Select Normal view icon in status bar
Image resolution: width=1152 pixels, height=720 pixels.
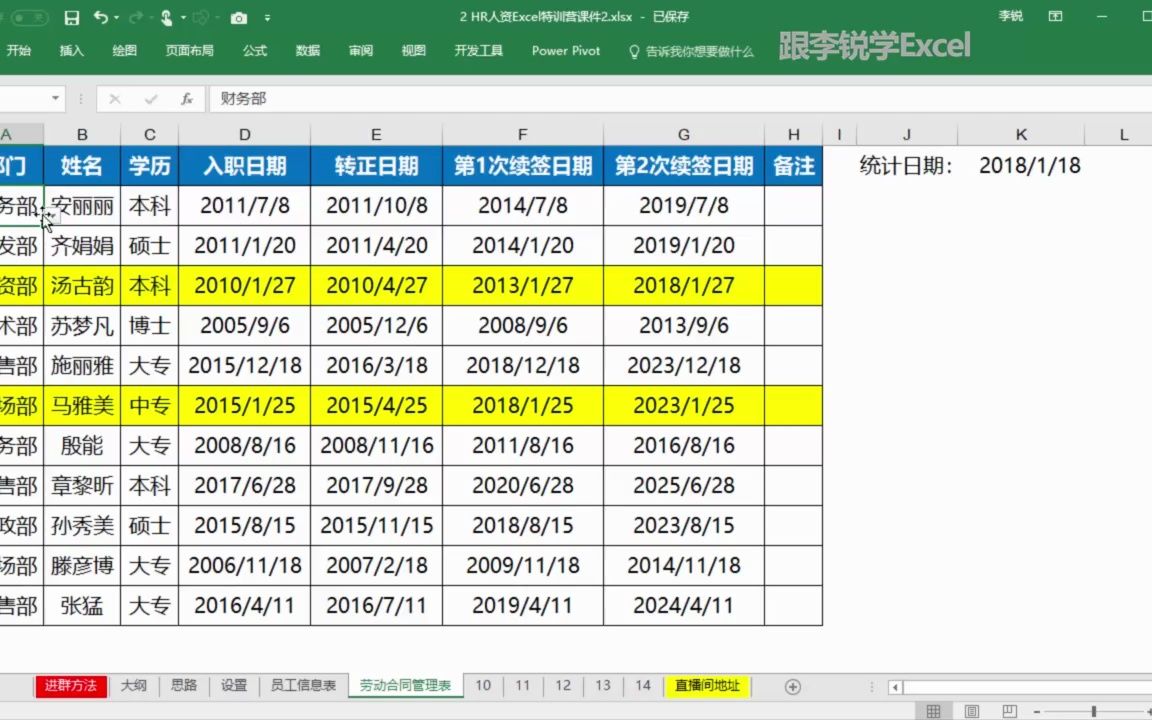point(932,710)
